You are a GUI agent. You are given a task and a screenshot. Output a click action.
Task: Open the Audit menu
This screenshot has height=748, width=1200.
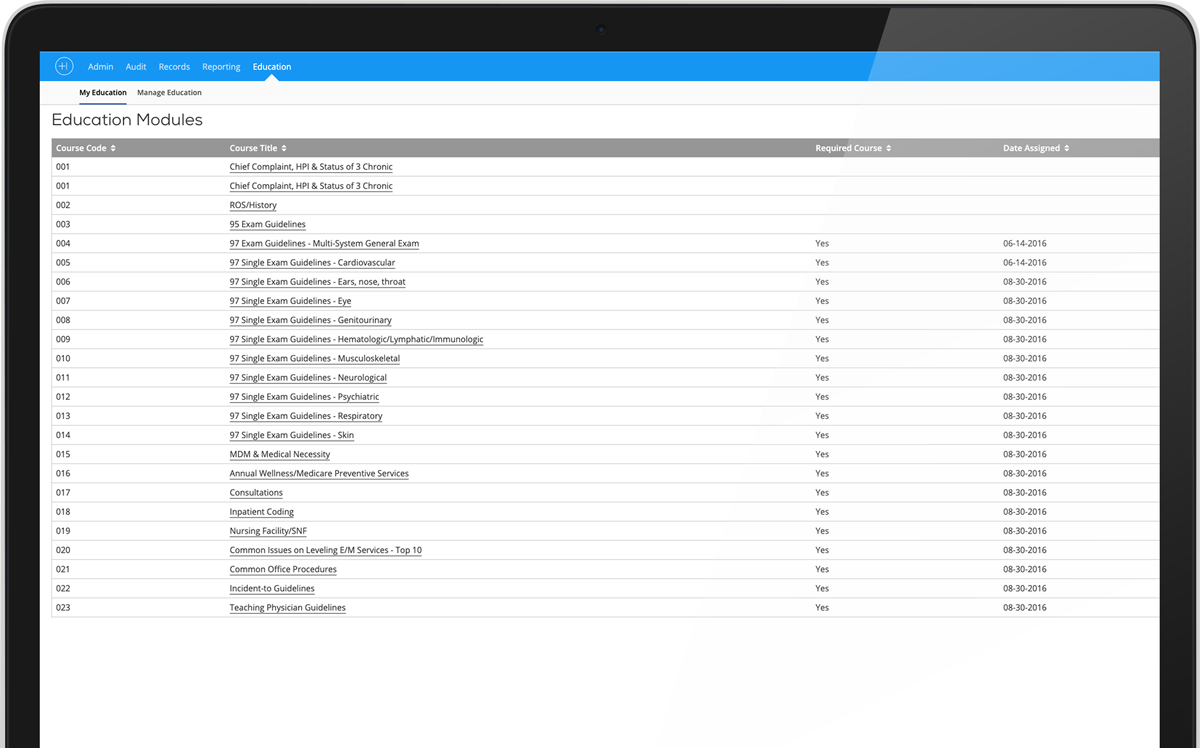coord(136,66)
